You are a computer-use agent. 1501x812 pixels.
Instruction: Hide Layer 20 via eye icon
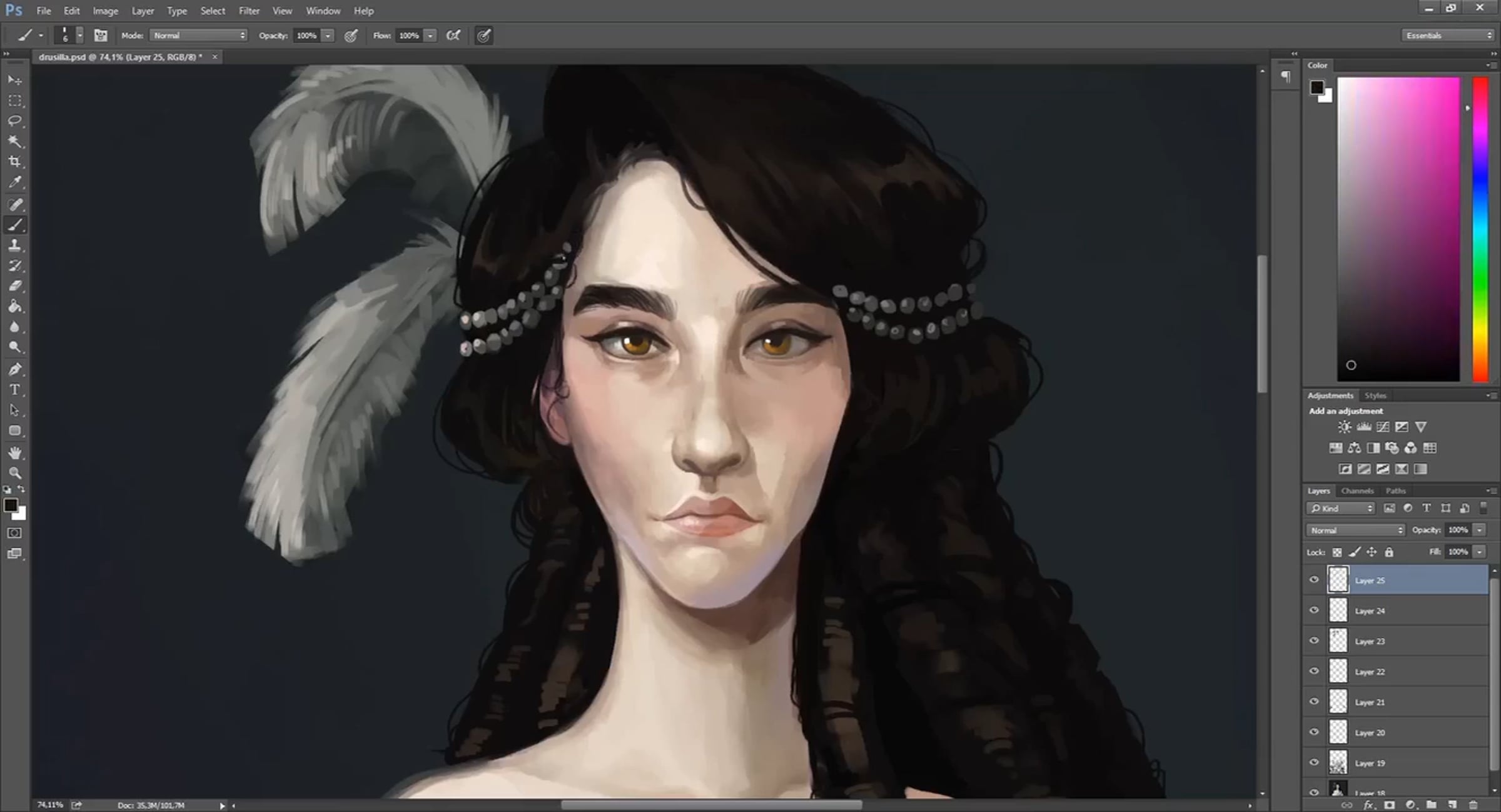(1314, 732)
